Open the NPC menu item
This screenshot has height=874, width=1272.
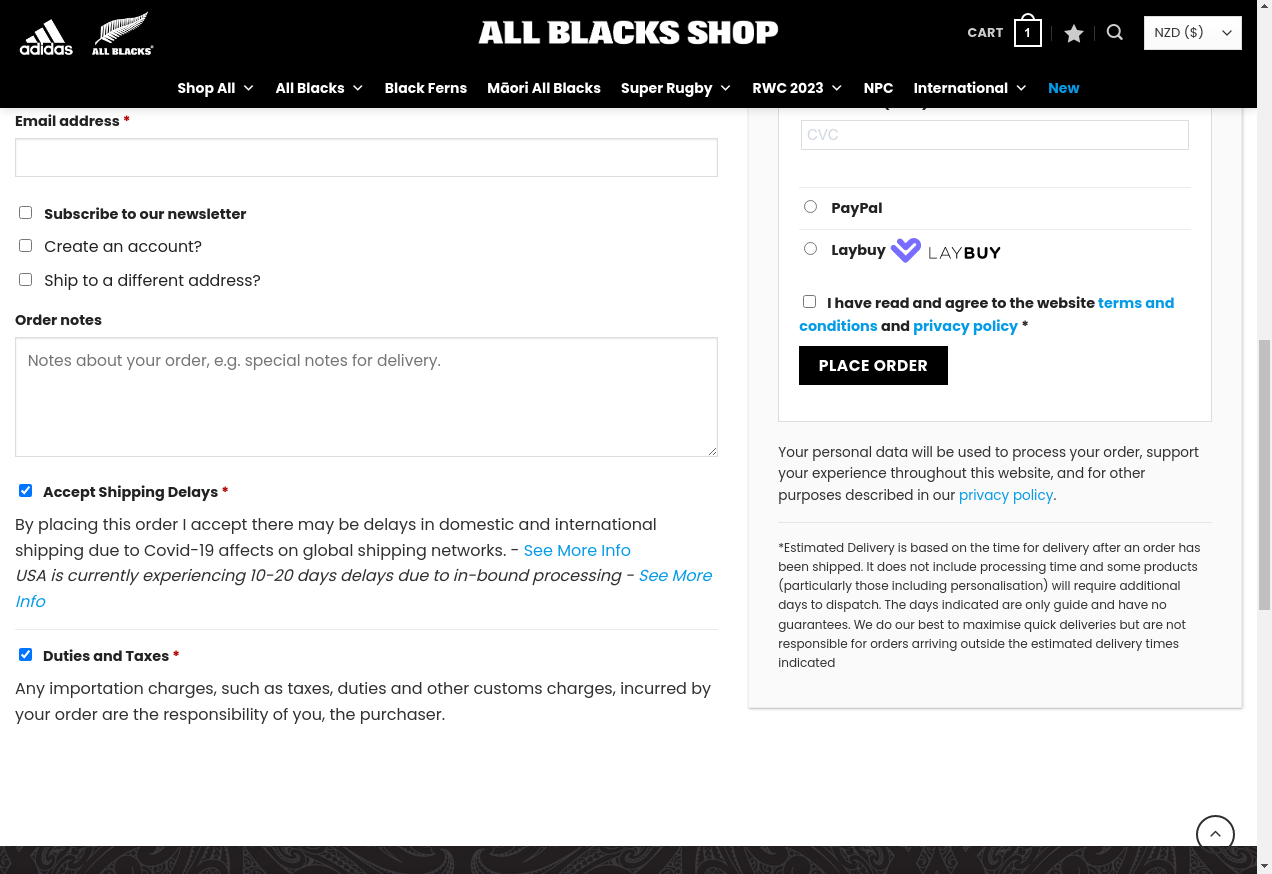pyautogui.click(x=878, y=88)
